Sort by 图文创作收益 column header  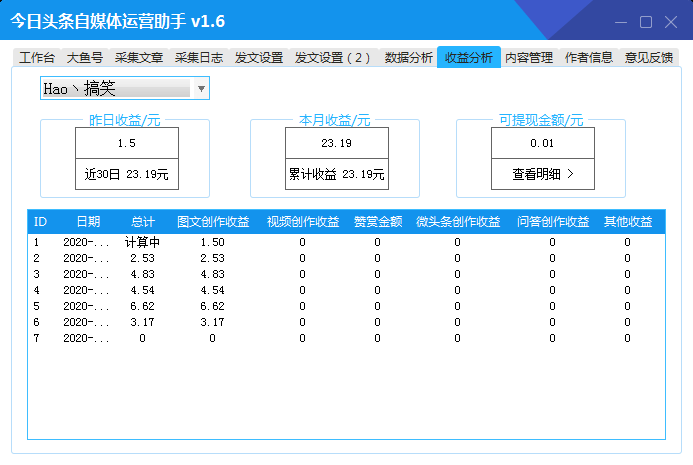point(212,222)
